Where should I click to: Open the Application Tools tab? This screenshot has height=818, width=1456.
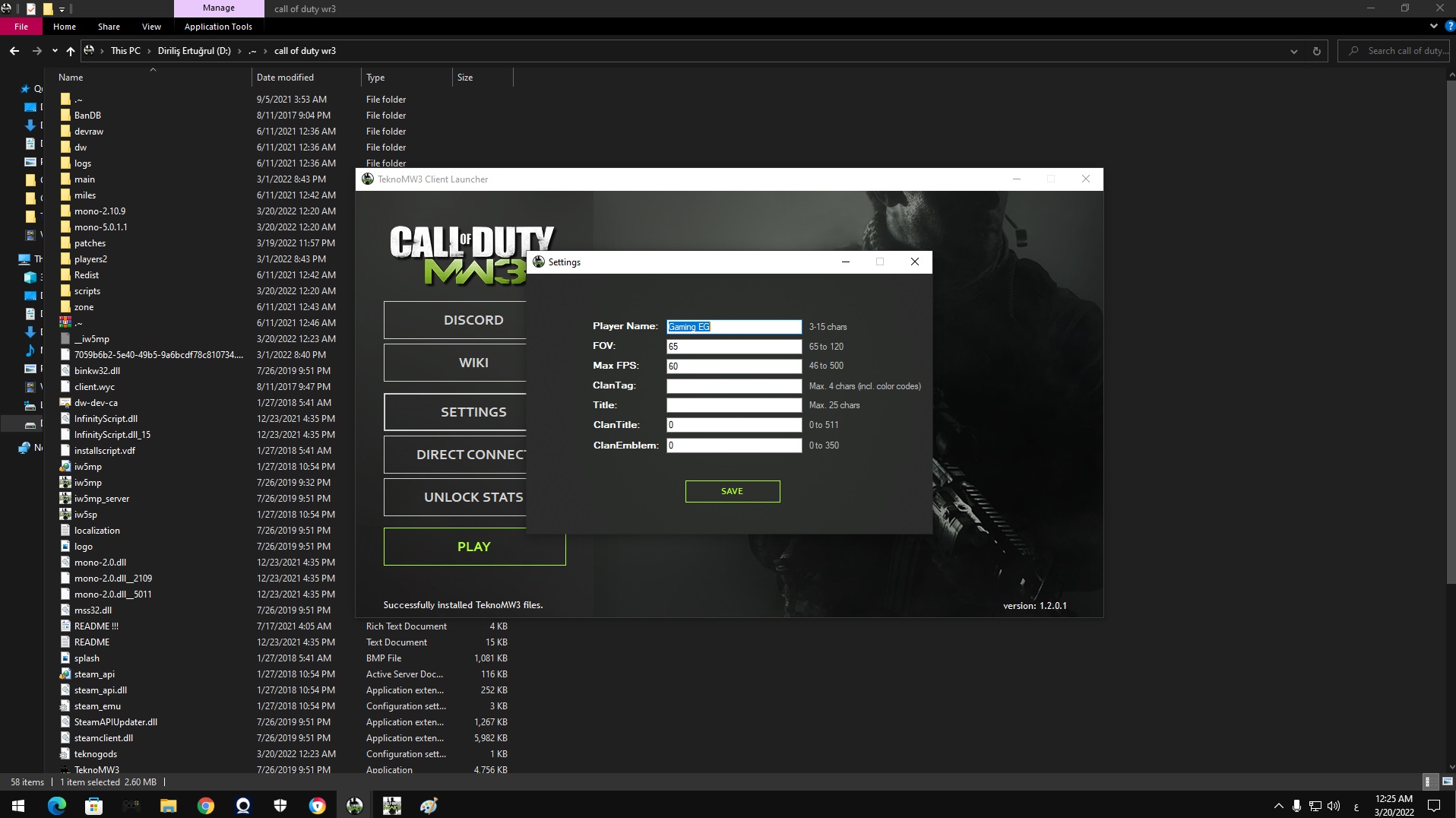click(x=218, y=27)
